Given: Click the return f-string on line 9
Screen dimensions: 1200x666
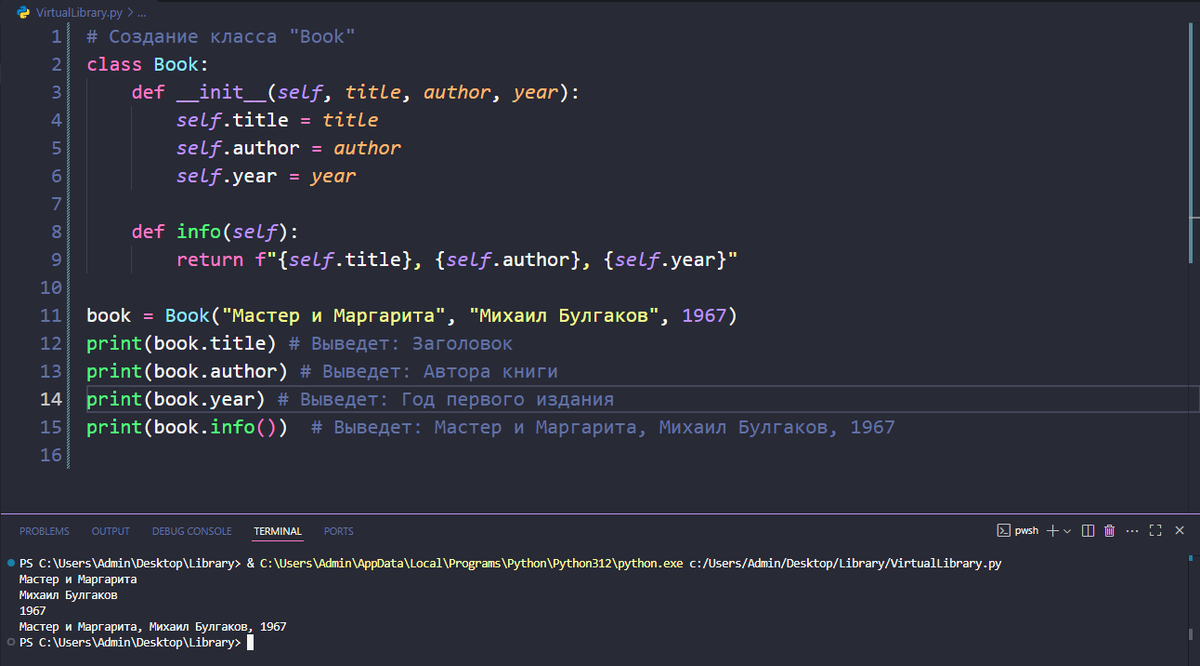Looking at the screenshot, I should click(x=457, y=260).
